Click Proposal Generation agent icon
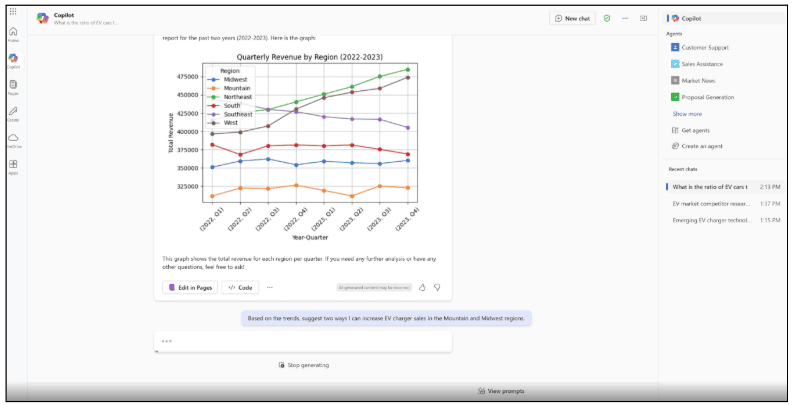This screenshot has width=794, height=405. click(x=675, y=97)
